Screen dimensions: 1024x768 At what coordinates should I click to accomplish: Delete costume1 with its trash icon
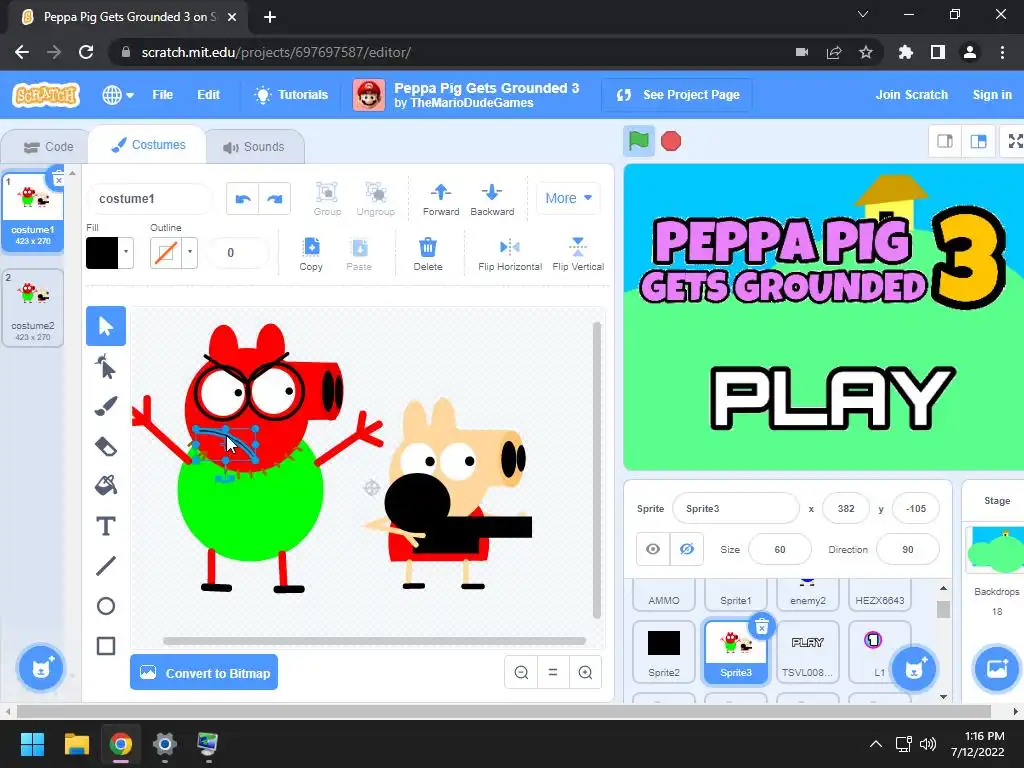pos(58,180)
